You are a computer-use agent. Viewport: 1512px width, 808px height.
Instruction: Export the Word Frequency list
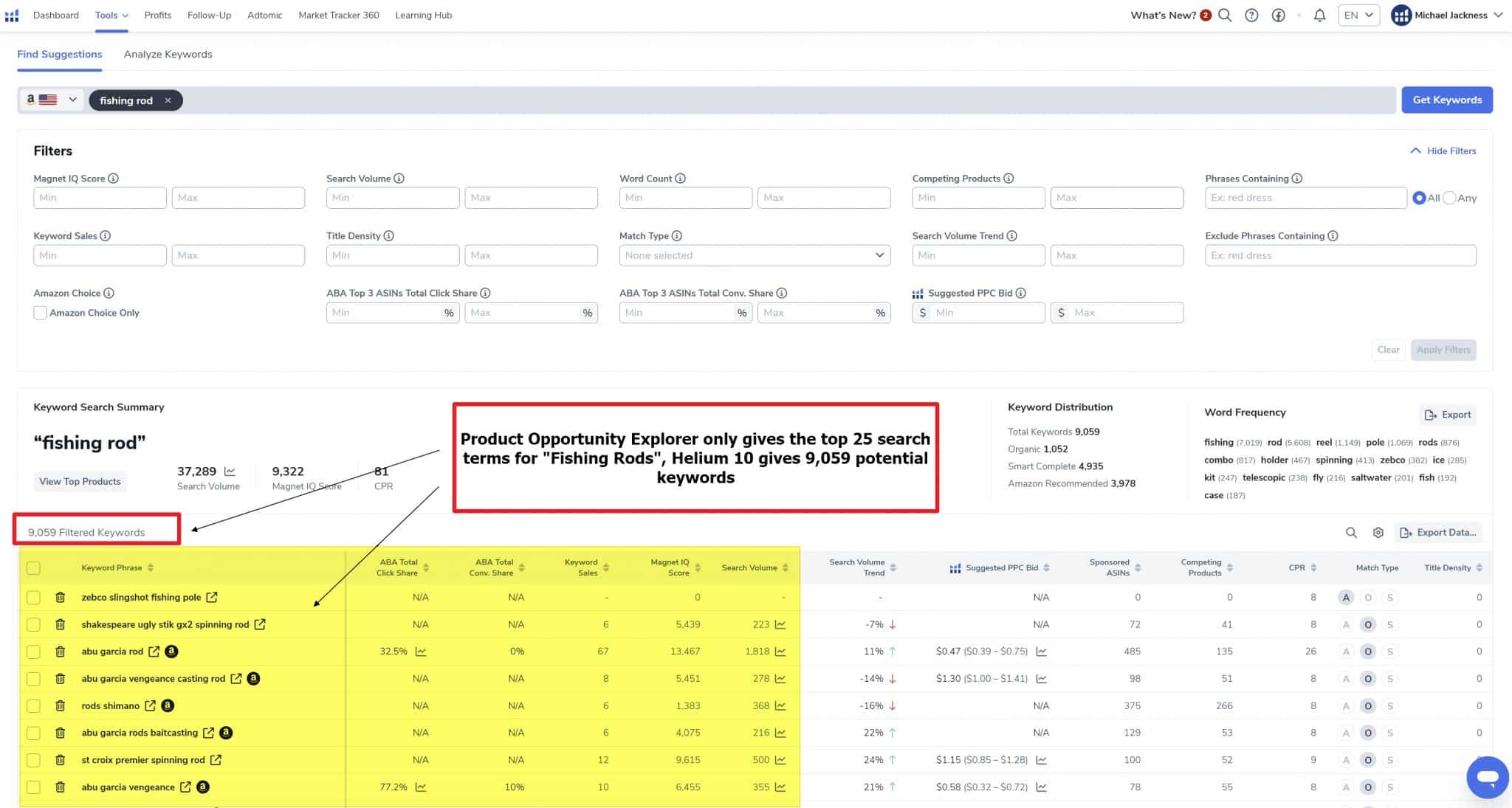[x=1448, y=415]
